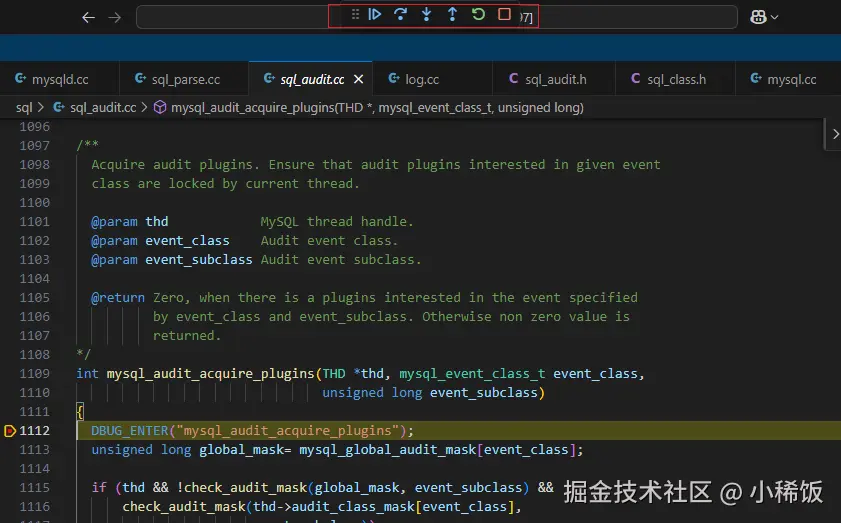
Task: Select the sql_audit.h tab
Action: pyautogui.click(x=555, y=79)
